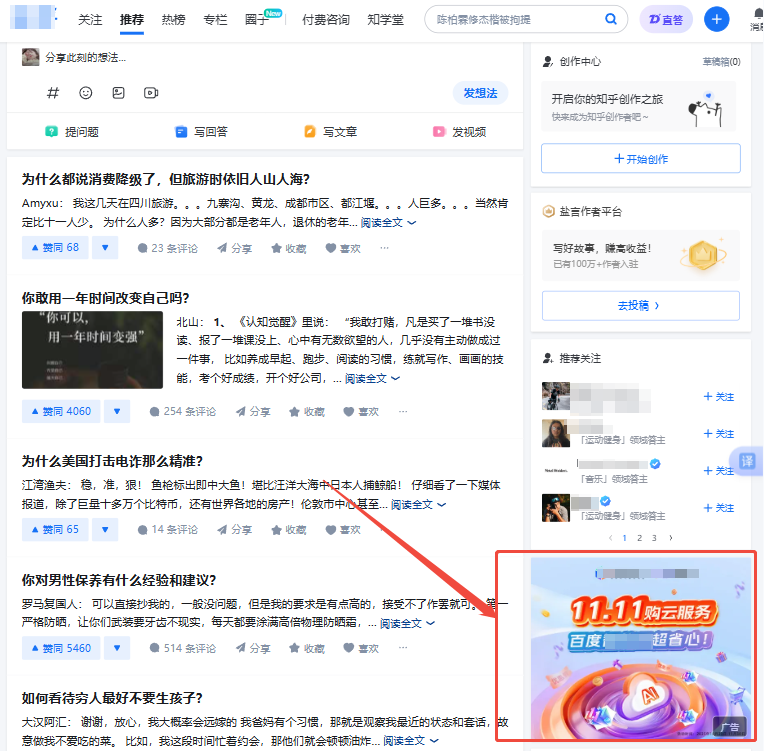Viewport: 764px width, 751px height.
Task: Like 喜欢 the 改变自己 post
Action: pyautogui.click(x=361, y=412)
